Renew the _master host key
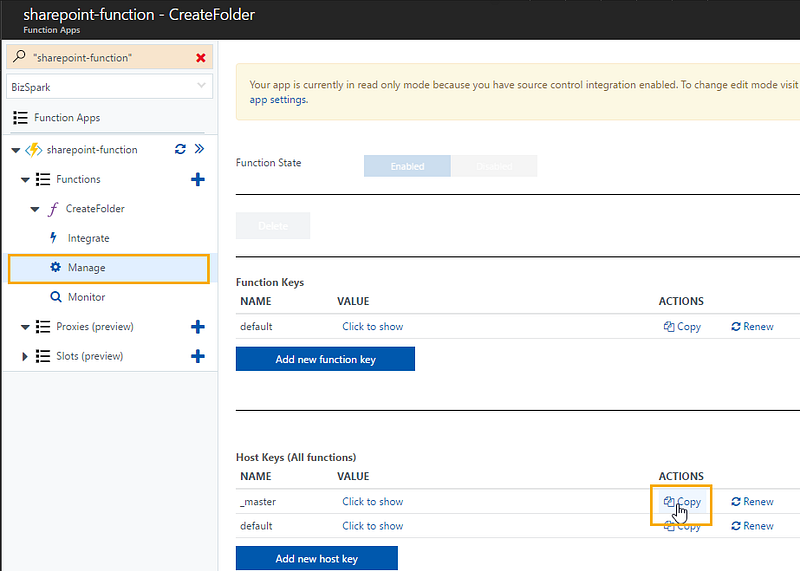 753,502
